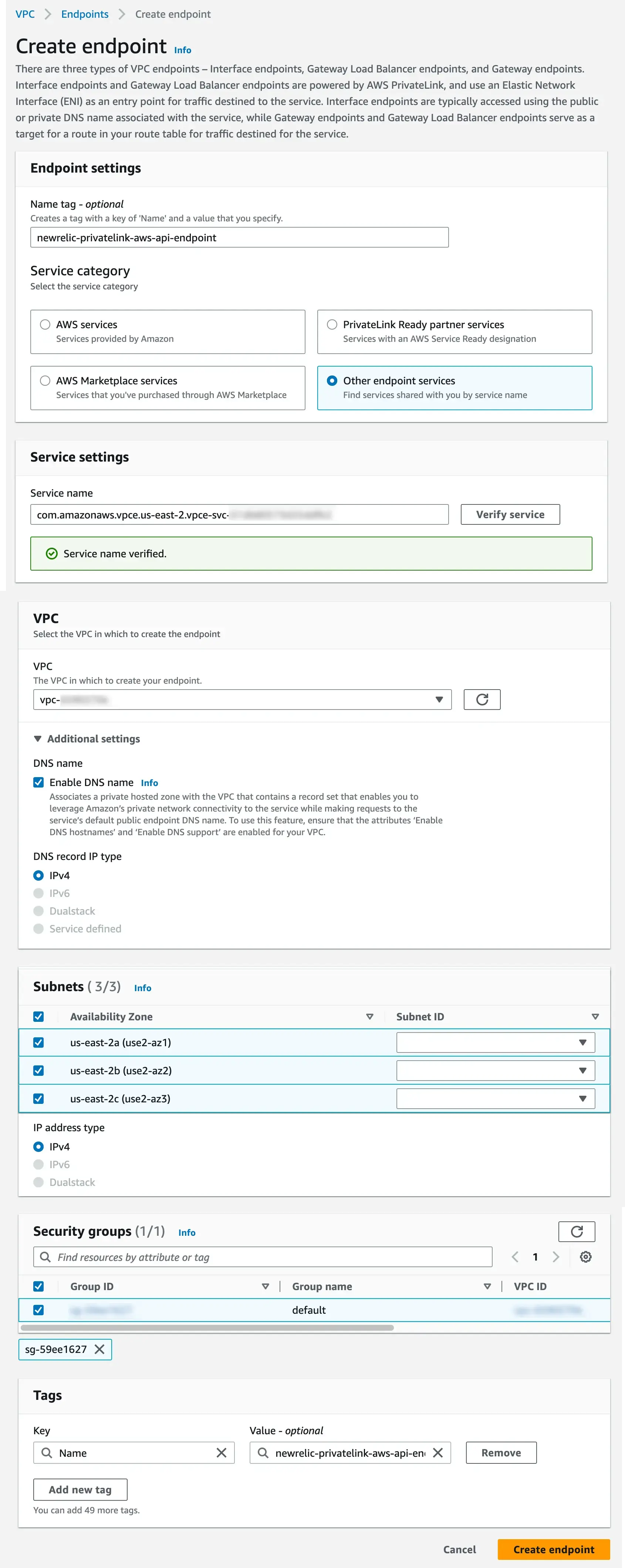Go to VPC breadcrumb link
The width and height of the screenshot is (625, 1568).
click(25, 14)
